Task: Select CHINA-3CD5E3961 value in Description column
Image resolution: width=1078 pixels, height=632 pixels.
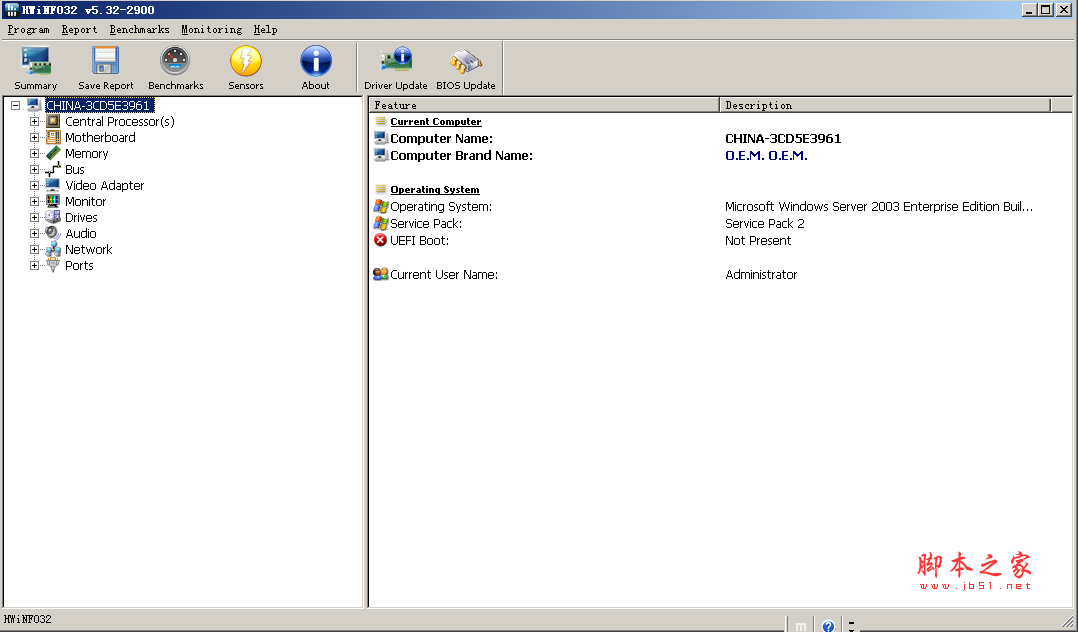Action: (x=783, y=138)
